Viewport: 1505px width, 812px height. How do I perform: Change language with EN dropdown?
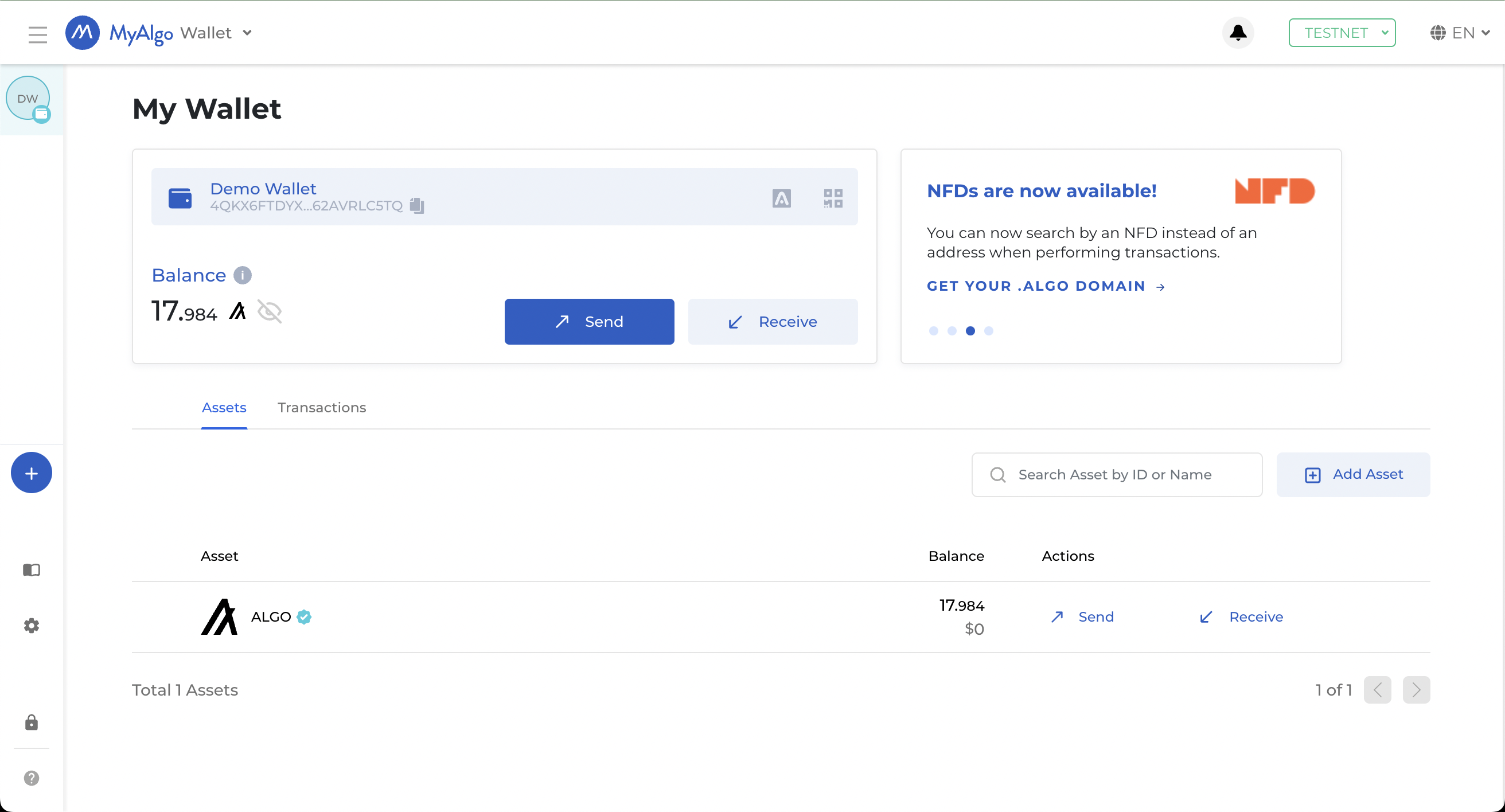[1460, 33]
